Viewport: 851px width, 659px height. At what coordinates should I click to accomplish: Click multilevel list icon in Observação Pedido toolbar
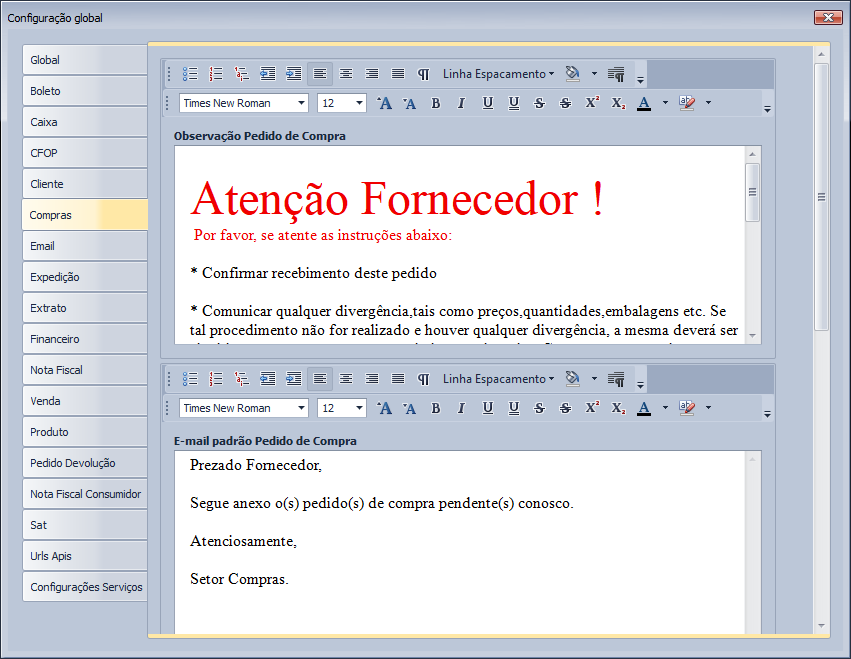(x=242, y=74)
